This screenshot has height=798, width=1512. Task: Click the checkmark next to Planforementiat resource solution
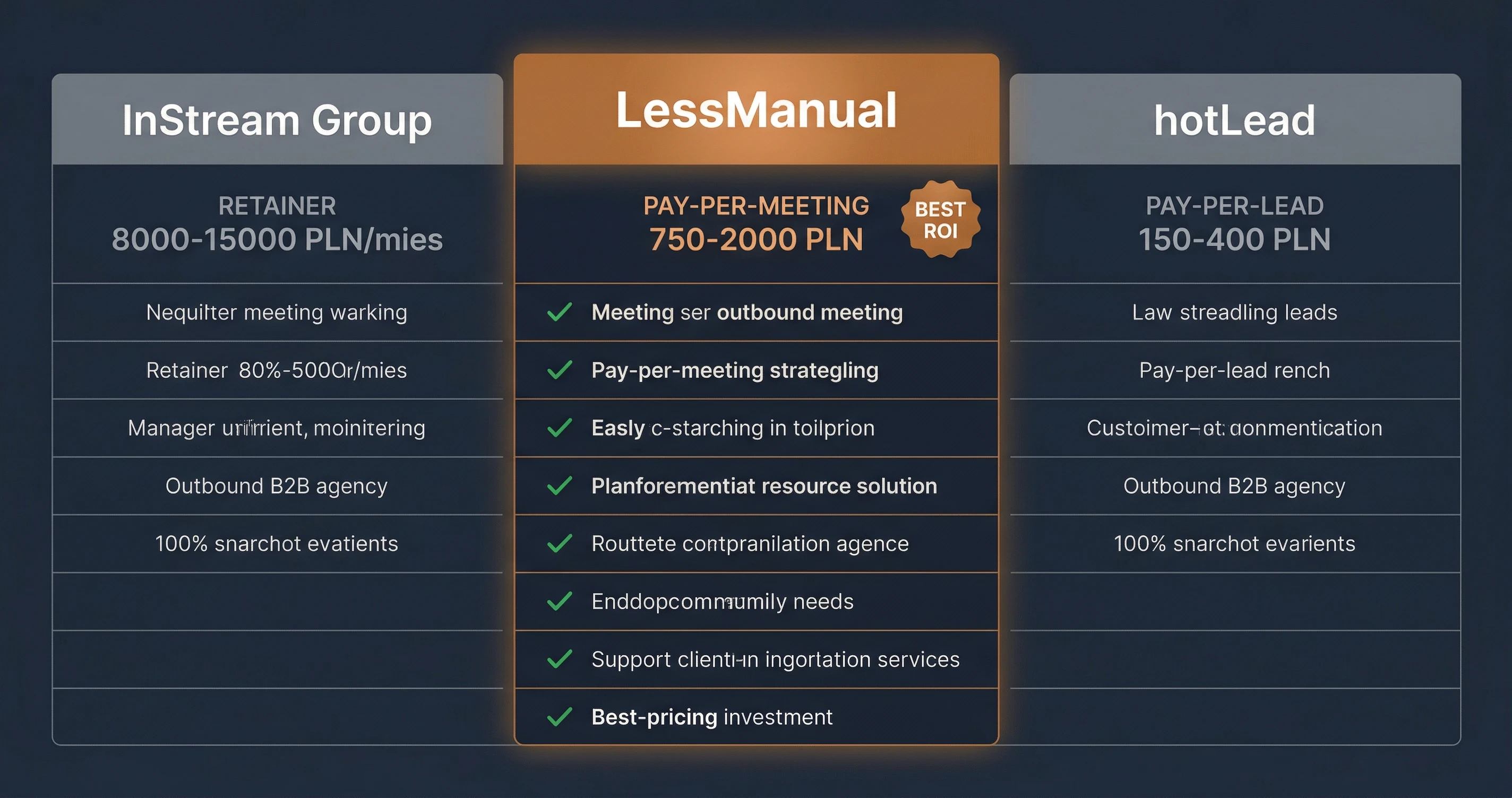560,486
